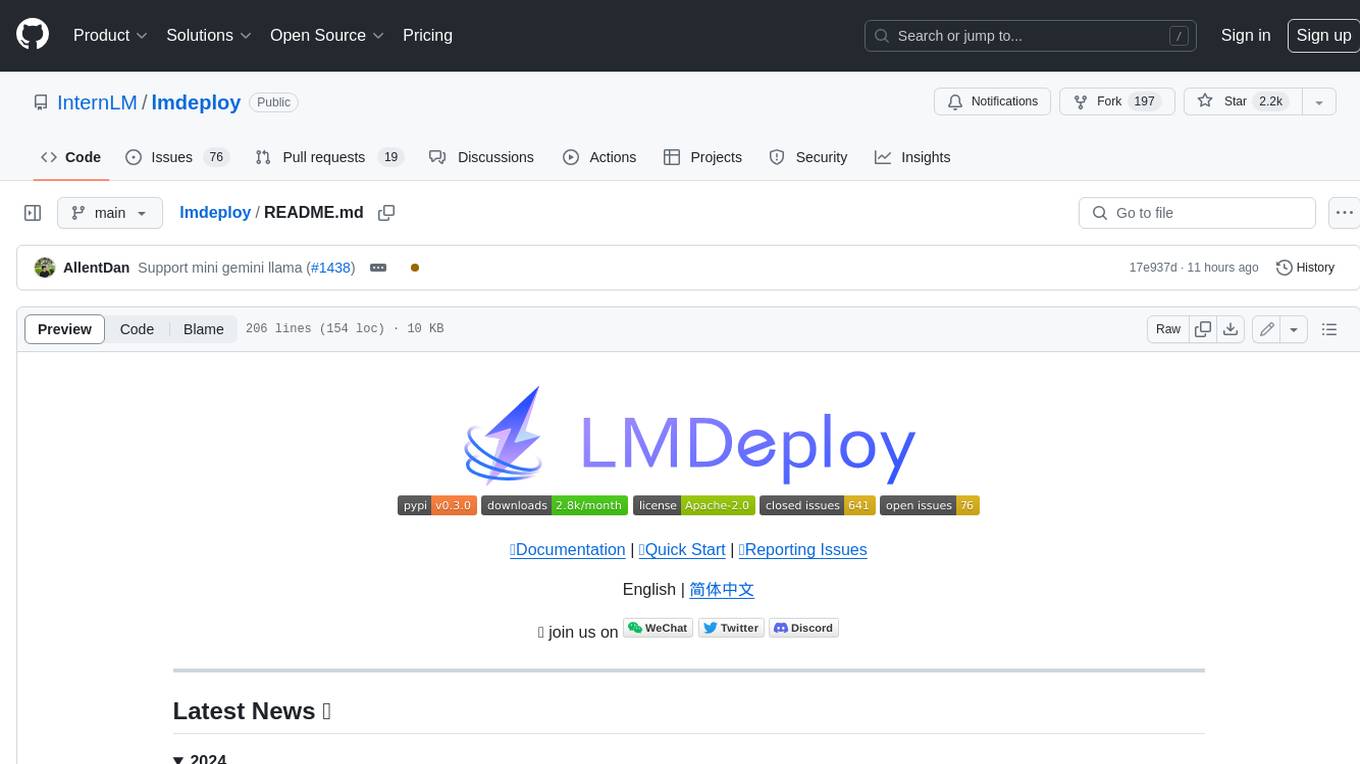Show the commit status check dot
Image resolution: width=1360 pixels, height=764 pixels.
click(414, 268)
